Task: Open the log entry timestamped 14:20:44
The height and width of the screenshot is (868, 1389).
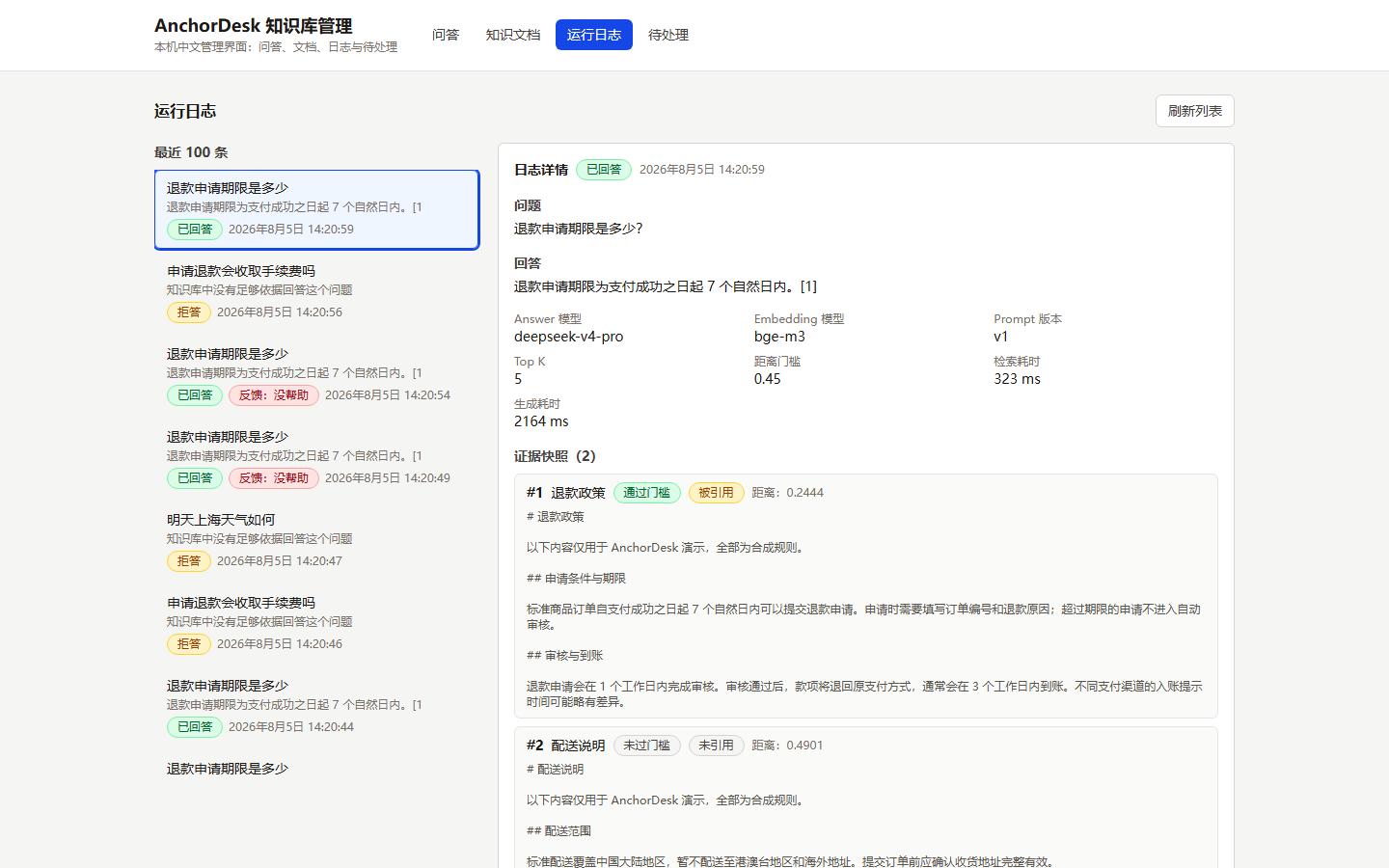Action: [x=317, y=707]
